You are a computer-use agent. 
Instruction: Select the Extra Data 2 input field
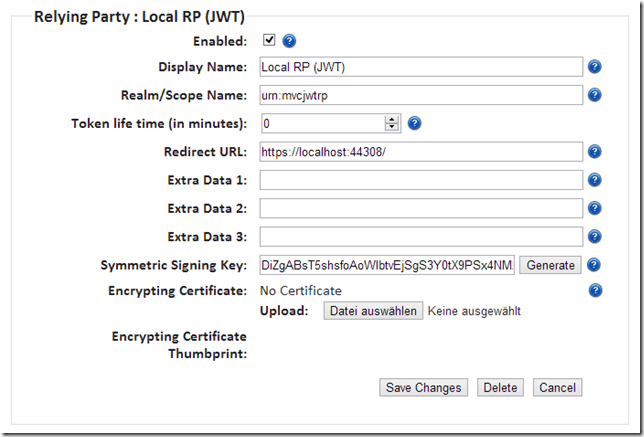point(420,208)
